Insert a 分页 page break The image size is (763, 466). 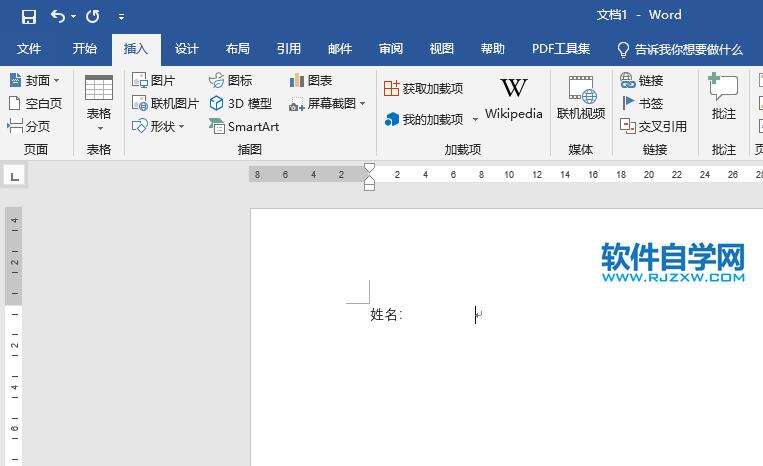pyautogui.click(x=29, y=126)
